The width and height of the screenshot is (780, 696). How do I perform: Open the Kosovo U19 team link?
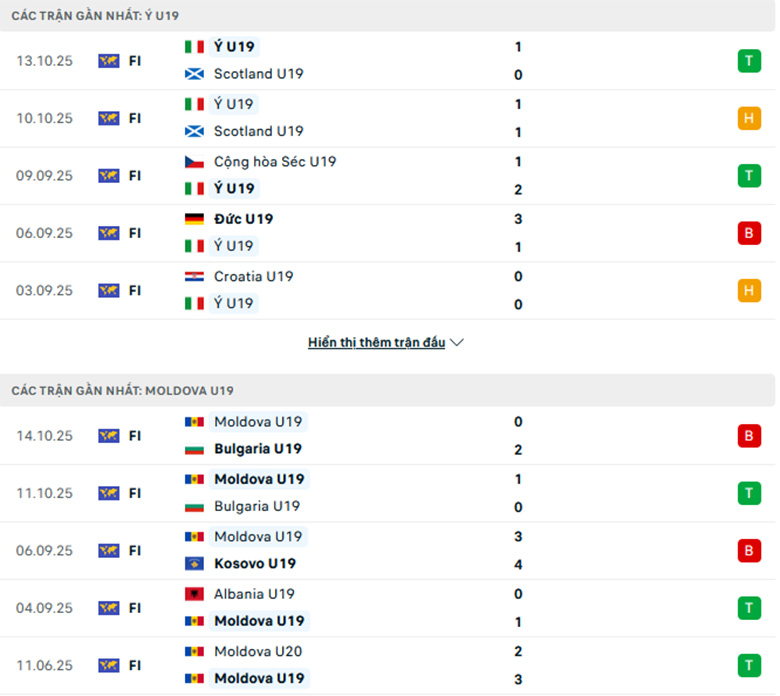(255, 563)
